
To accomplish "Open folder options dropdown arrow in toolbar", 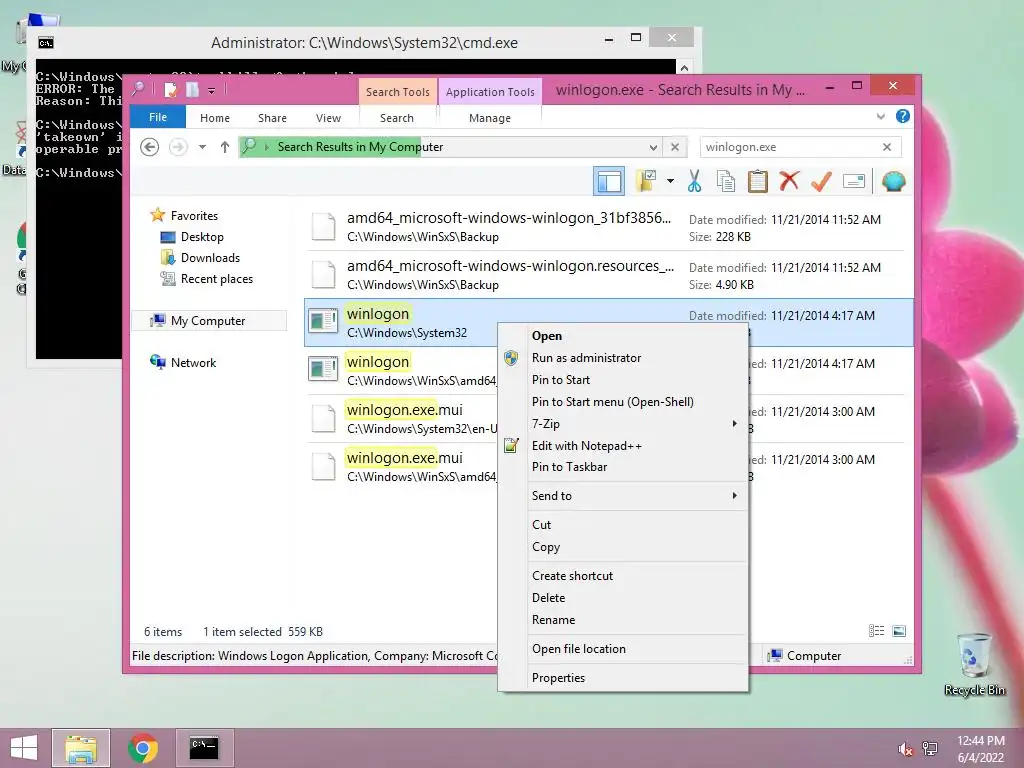I will (671, 181).
